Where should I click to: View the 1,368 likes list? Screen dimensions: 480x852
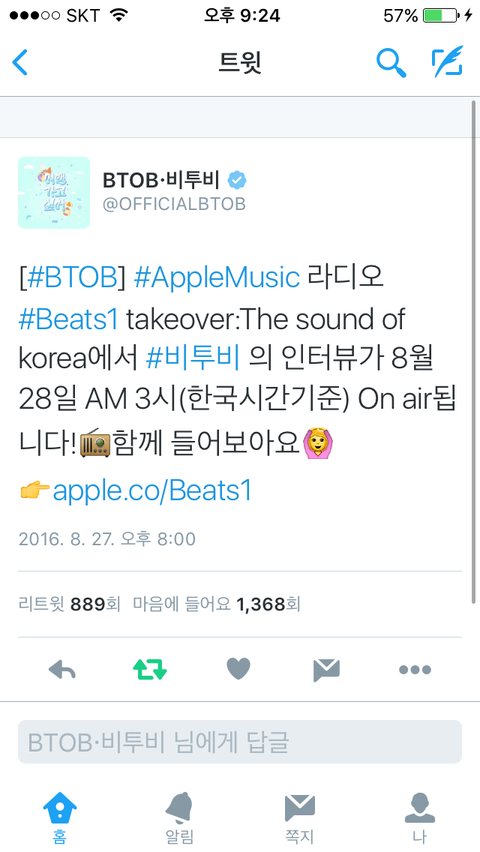pyautogui.click(x=216, y=604)
